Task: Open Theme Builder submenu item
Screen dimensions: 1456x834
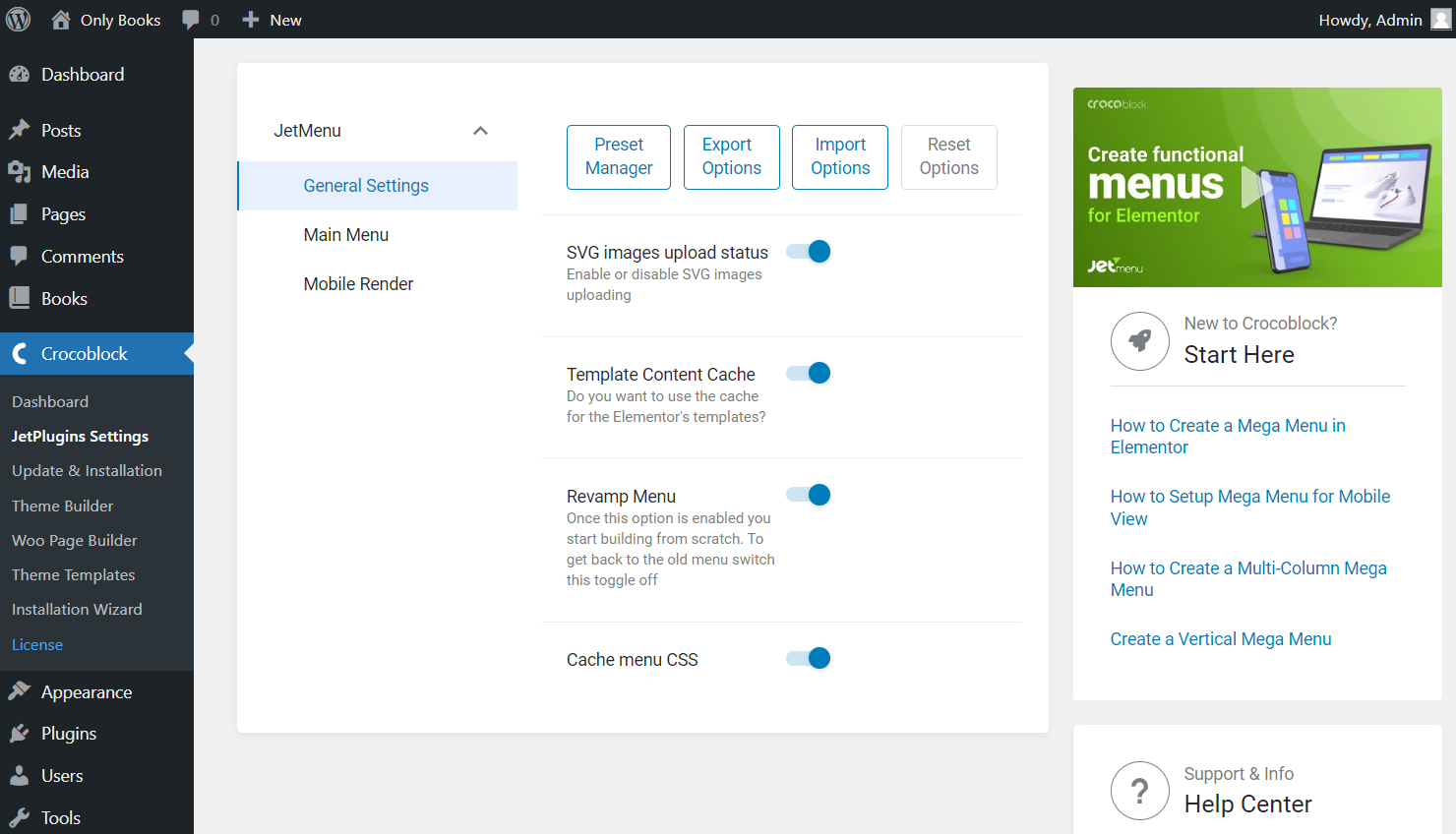Action: point(62,506)
